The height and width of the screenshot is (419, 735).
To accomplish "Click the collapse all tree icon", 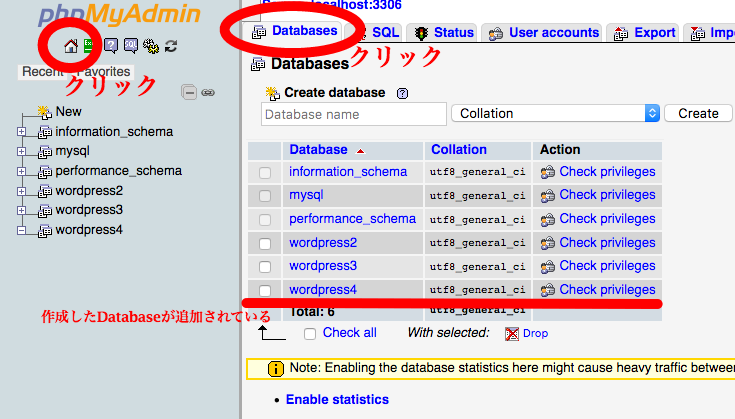I will tap(189, 92).
